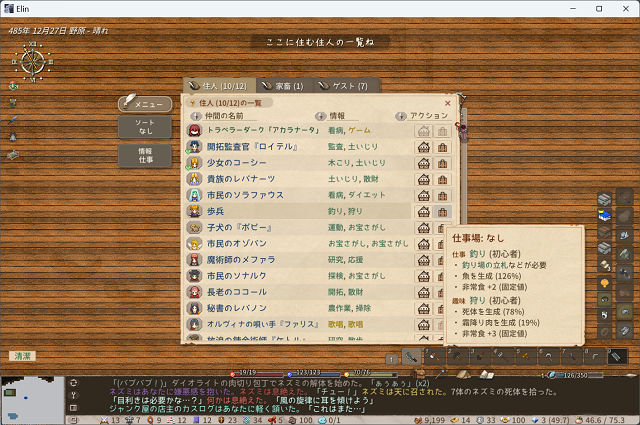Open home assignment for 開拓監査官『ロイテル』

coord(424,147)
